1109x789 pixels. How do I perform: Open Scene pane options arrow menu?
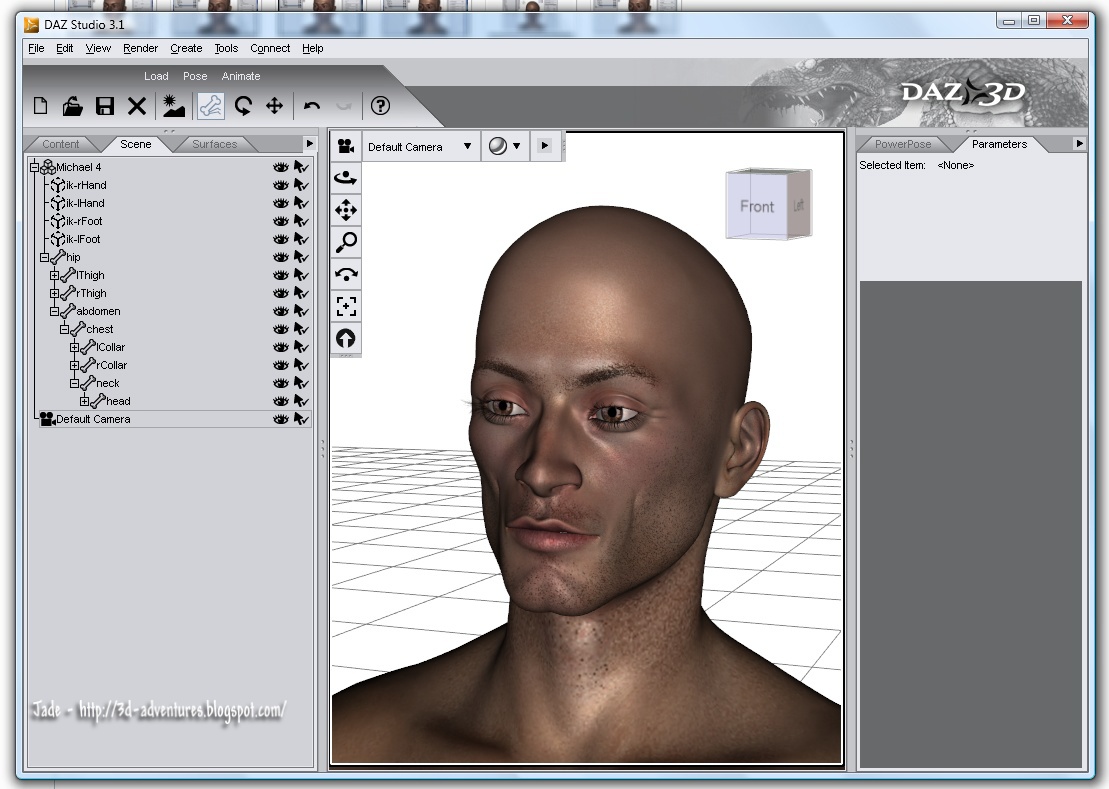point(309,144)
